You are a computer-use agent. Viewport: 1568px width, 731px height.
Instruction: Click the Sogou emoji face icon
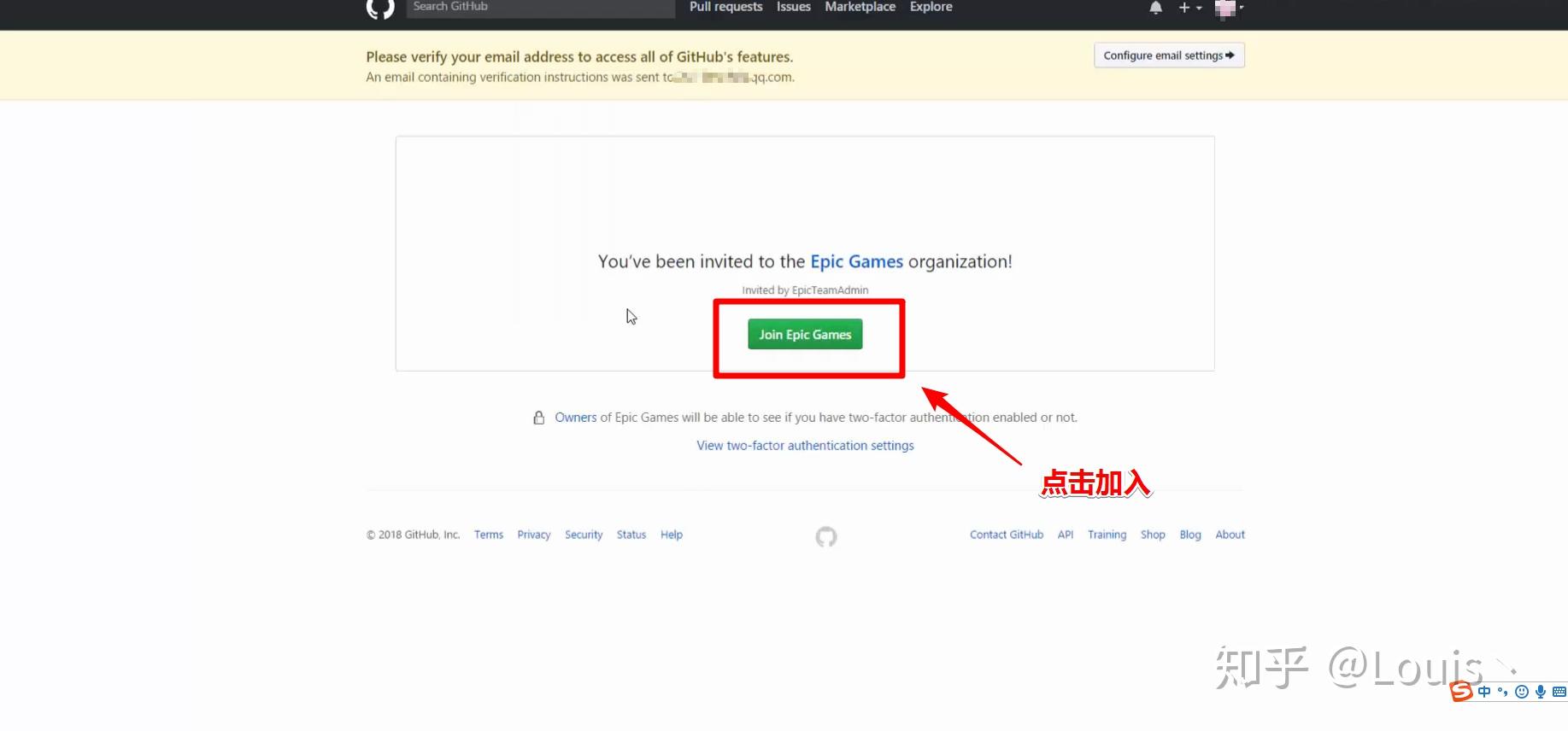pyautogui.click(x=1522, y=692)
